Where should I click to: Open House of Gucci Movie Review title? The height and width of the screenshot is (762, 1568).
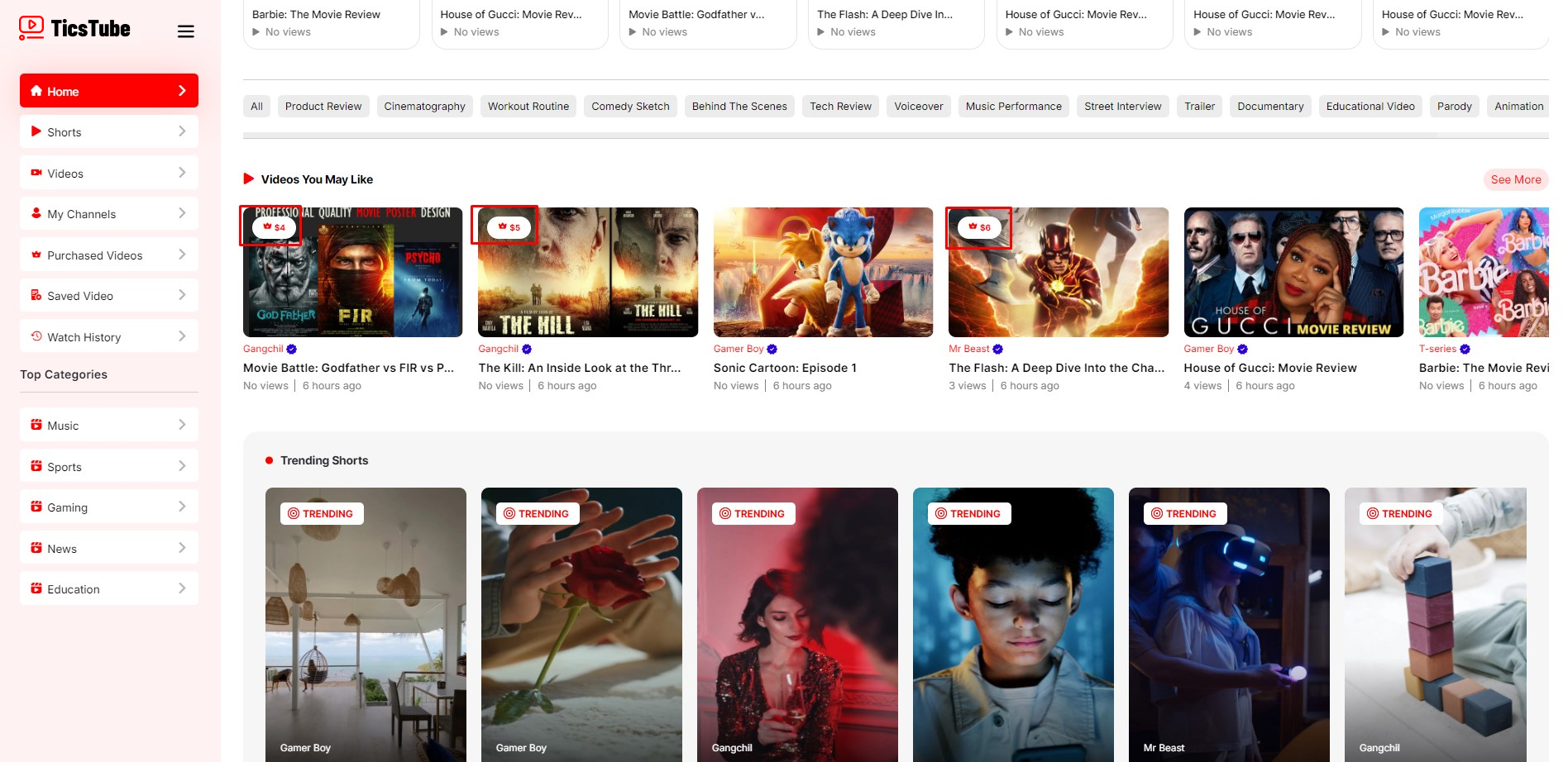coord(1269,368)
